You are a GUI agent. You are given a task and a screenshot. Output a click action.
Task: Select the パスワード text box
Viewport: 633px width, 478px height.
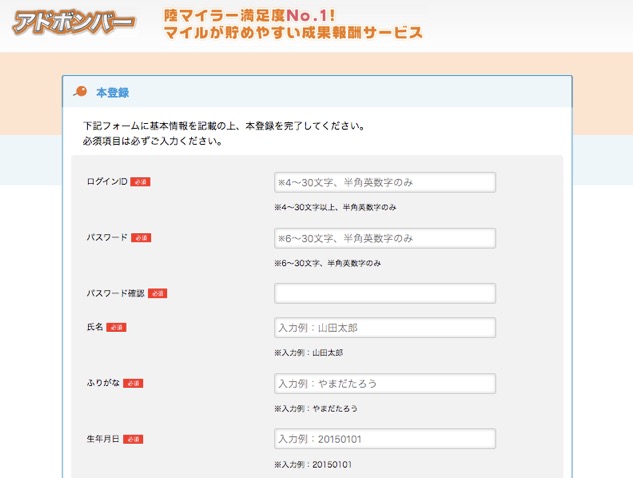click(x=385, y=239)
